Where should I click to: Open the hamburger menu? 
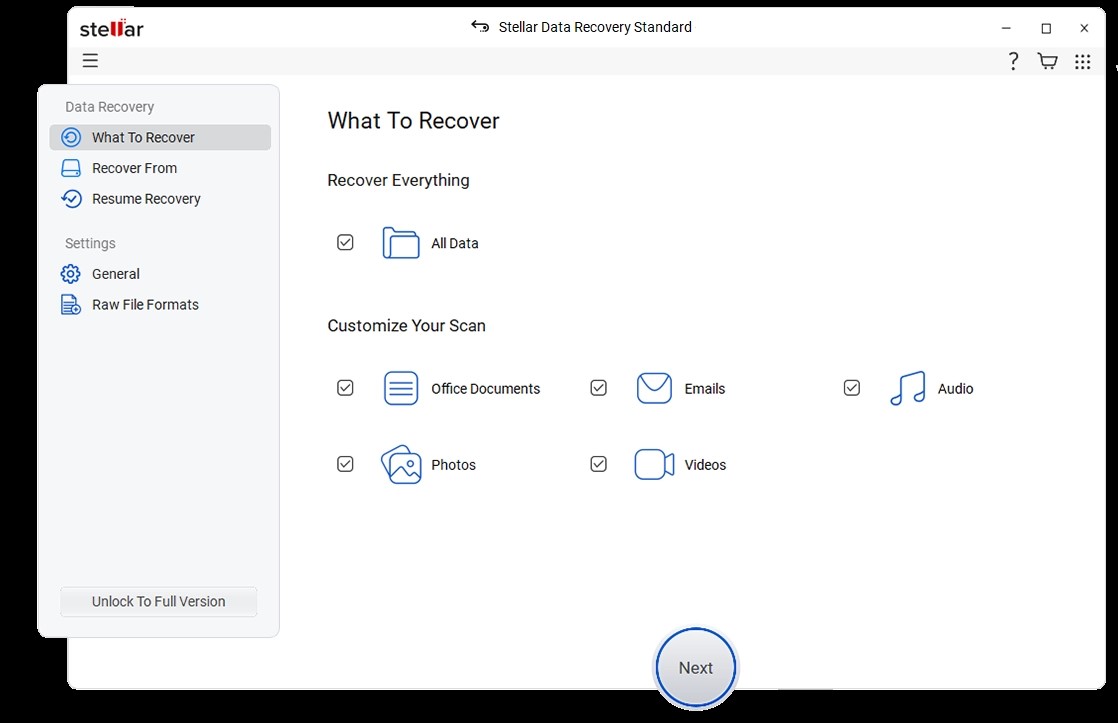90,60
